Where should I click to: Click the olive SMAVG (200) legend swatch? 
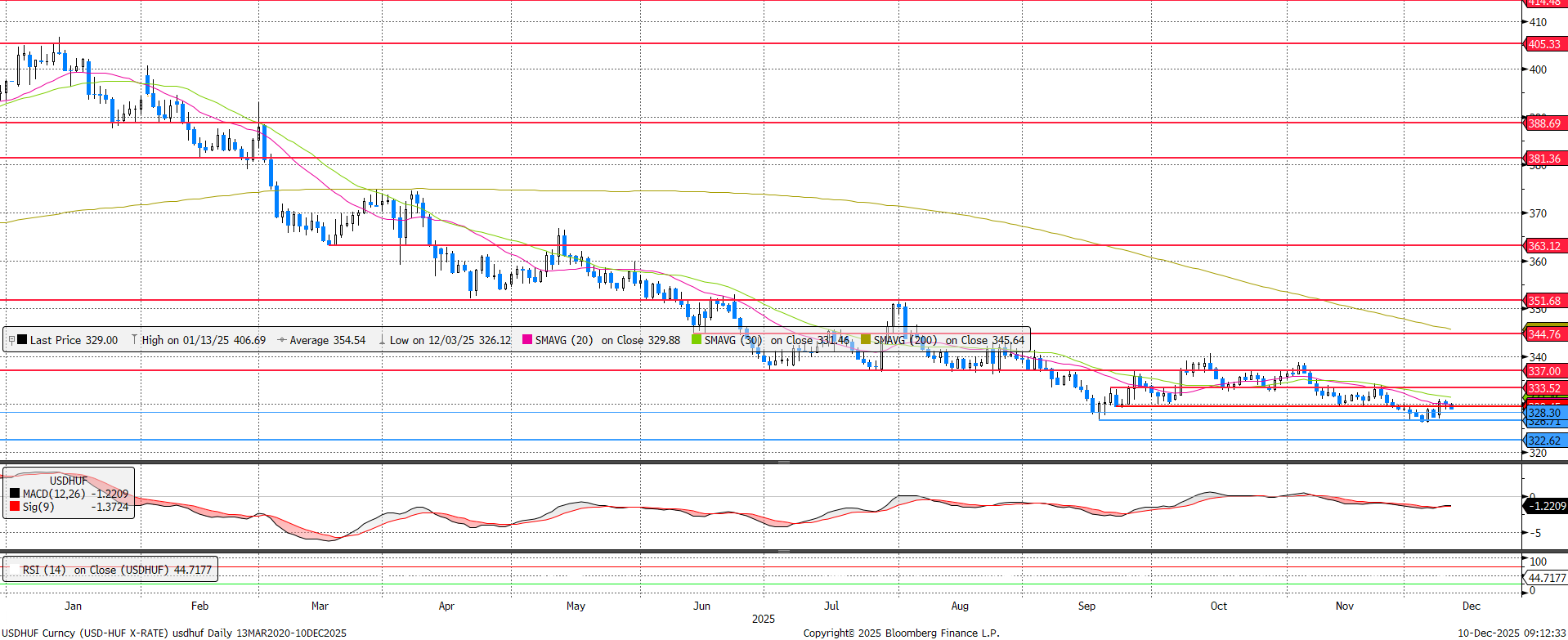click(x=866, y=340)
